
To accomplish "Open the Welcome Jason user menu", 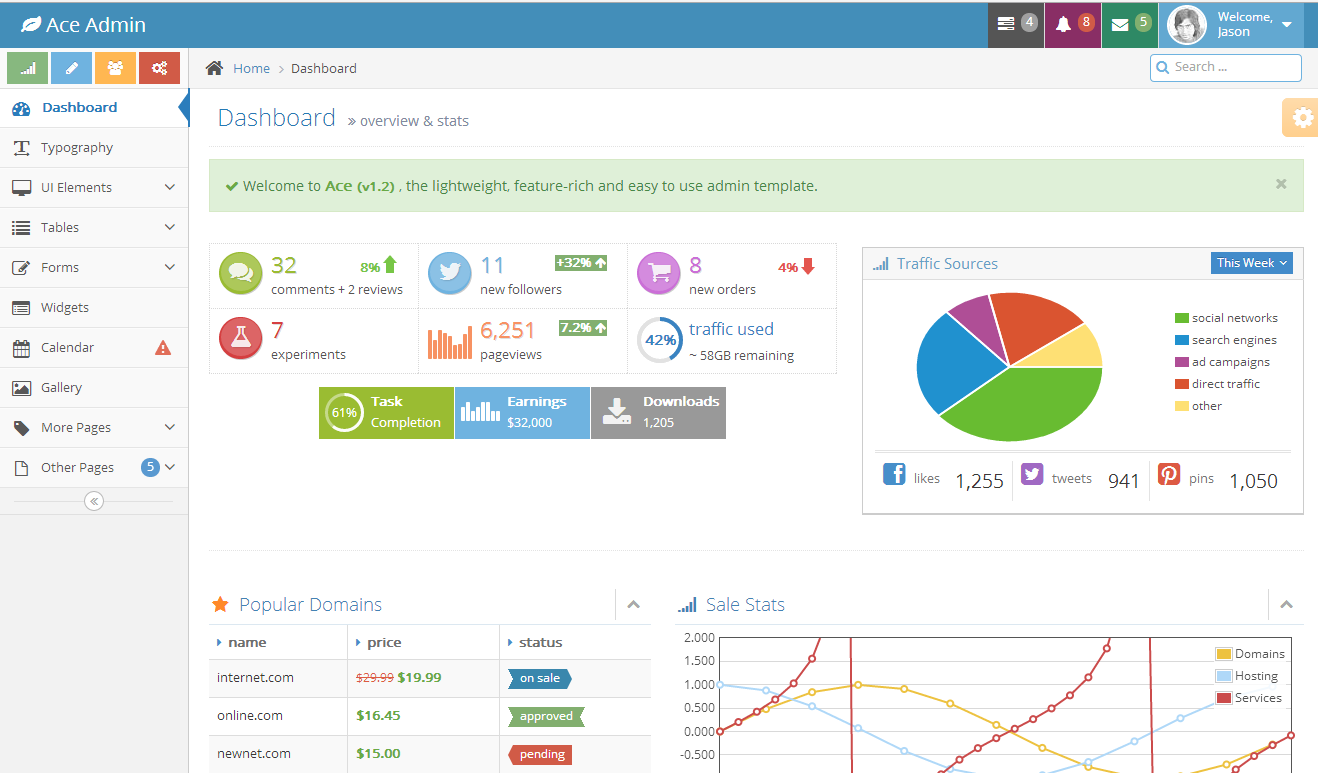I will (1231, 24).
